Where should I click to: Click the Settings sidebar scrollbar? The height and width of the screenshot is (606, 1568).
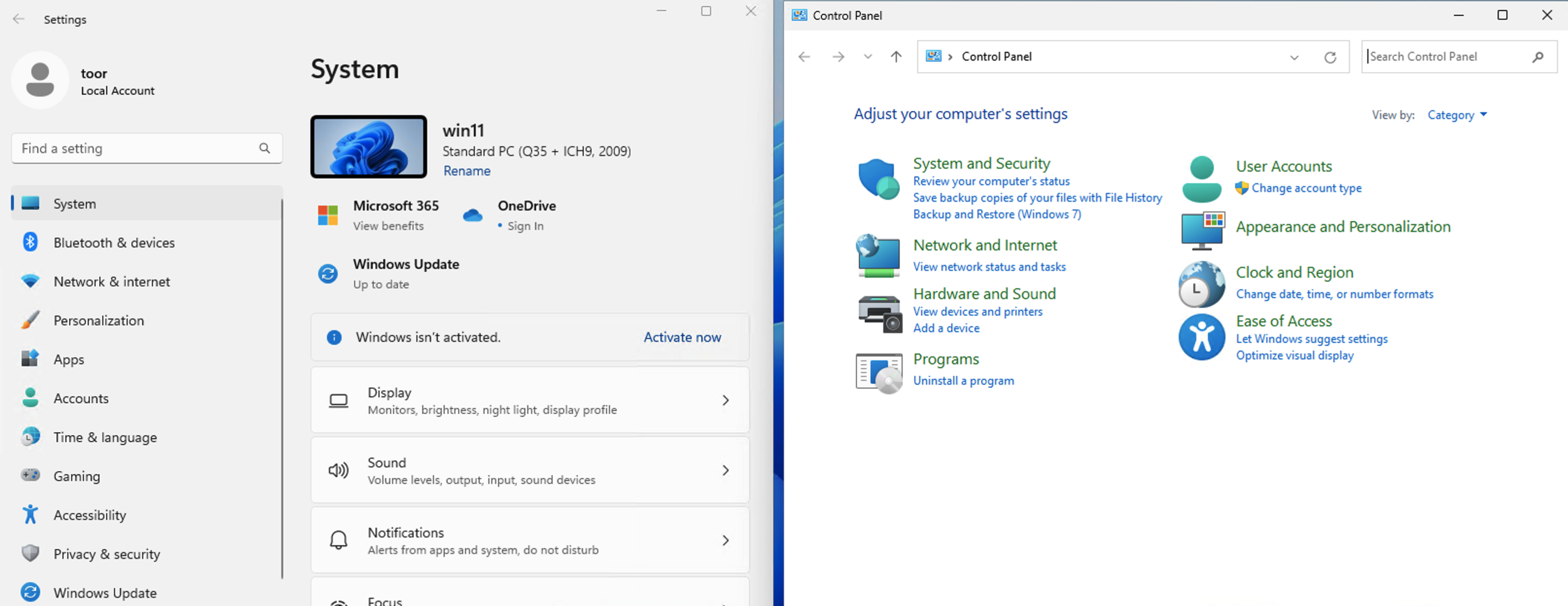[x=282, y=390]
